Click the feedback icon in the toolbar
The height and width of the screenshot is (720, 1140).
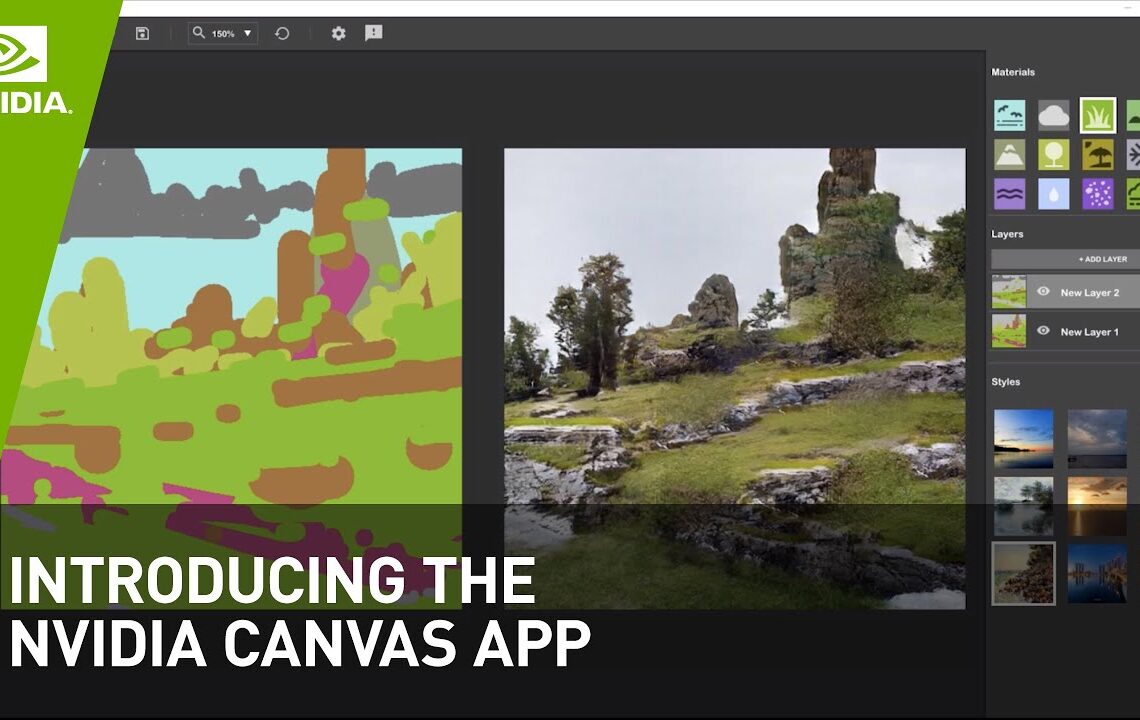(373, 33)
